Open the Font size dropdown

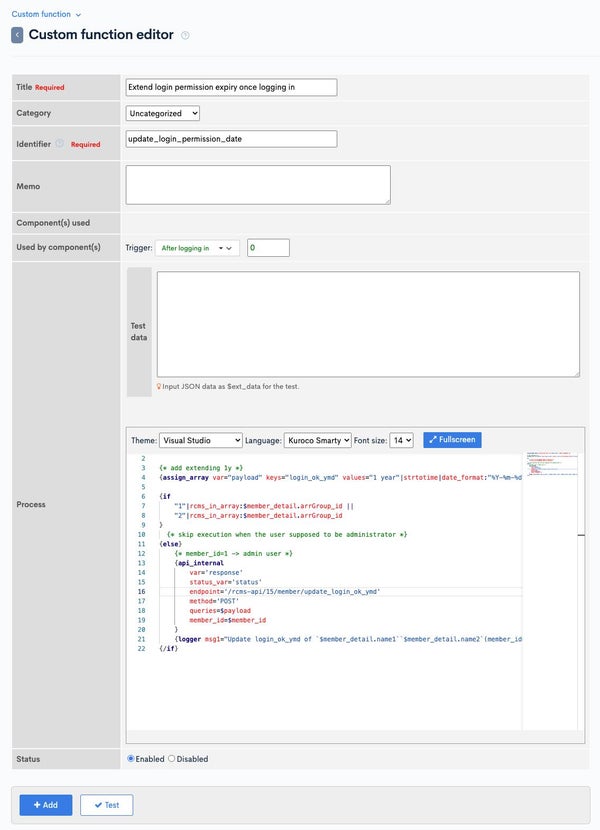tap(401, 440)
